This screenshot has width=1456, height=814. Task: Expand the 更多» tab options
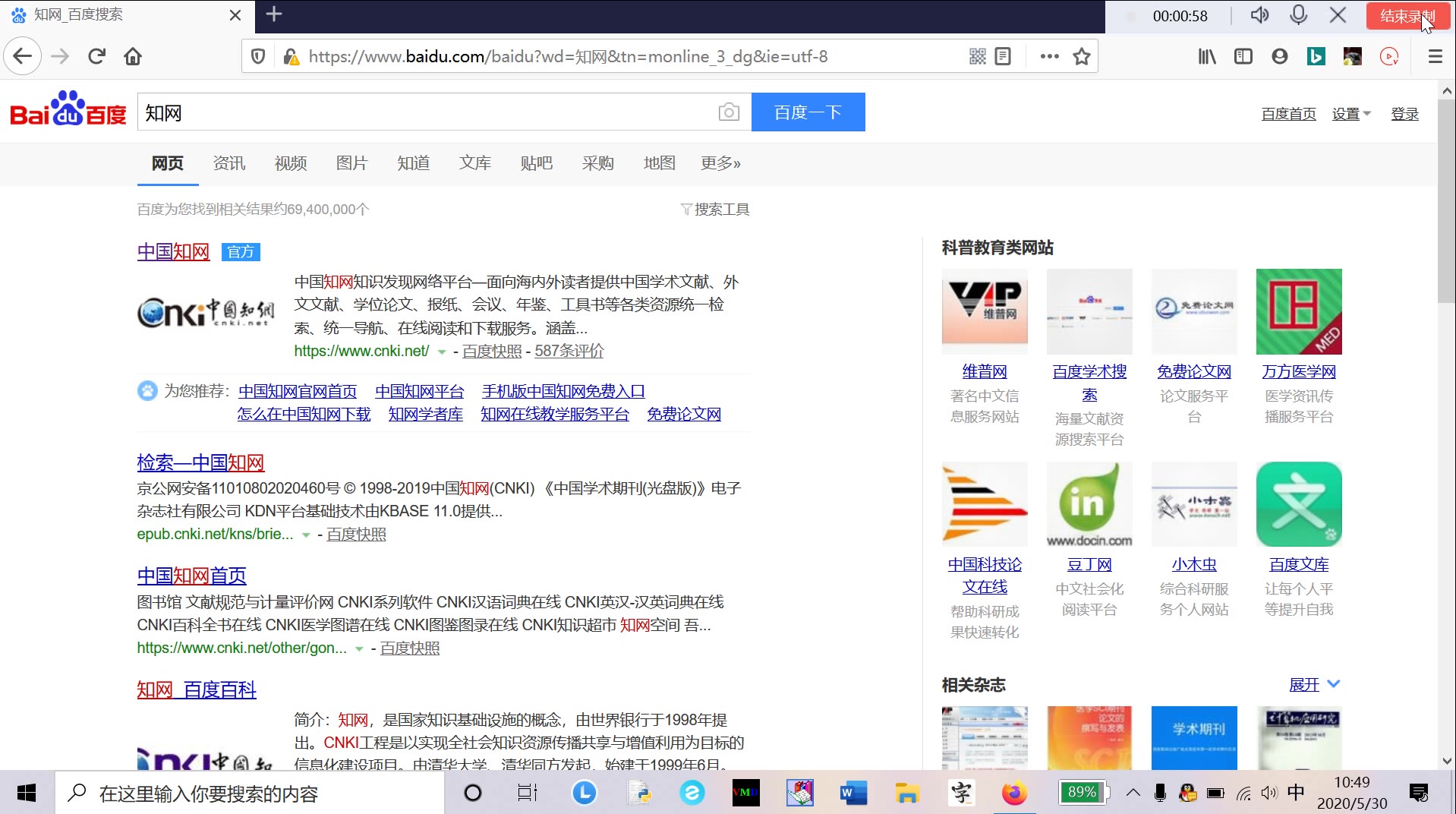pos(720,163)
